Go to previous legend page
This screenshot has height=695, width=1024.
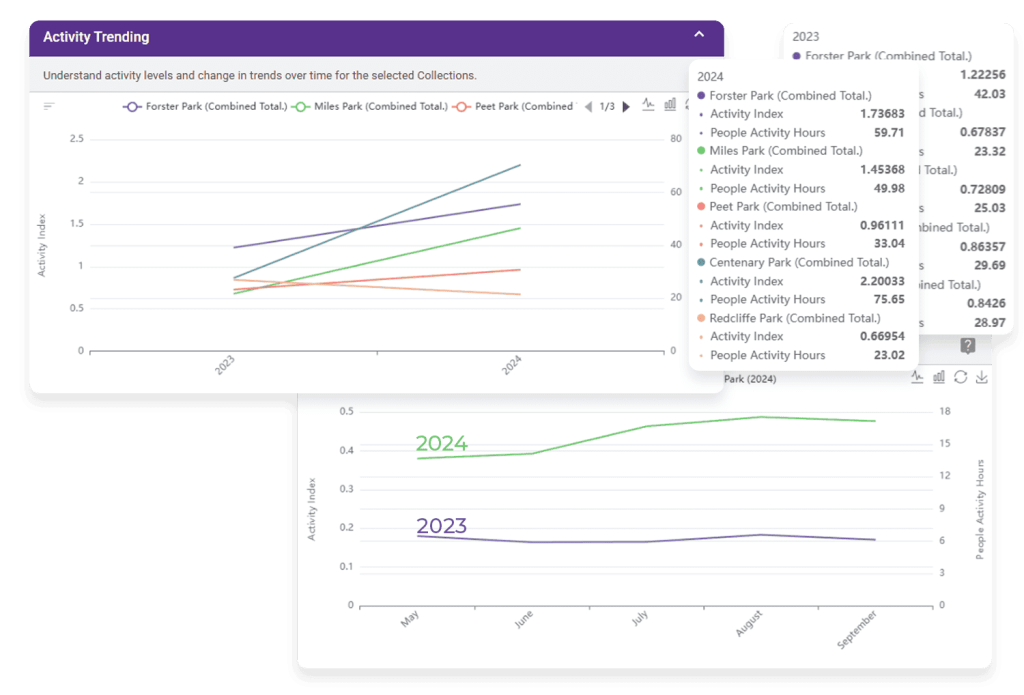coord(588,107)
